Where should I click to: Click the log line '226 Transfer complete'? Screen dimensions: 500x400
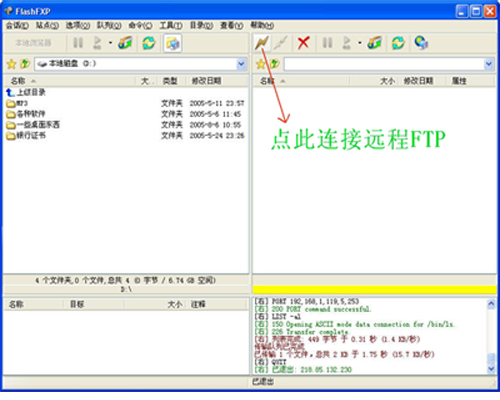click(x=302, y=332)
